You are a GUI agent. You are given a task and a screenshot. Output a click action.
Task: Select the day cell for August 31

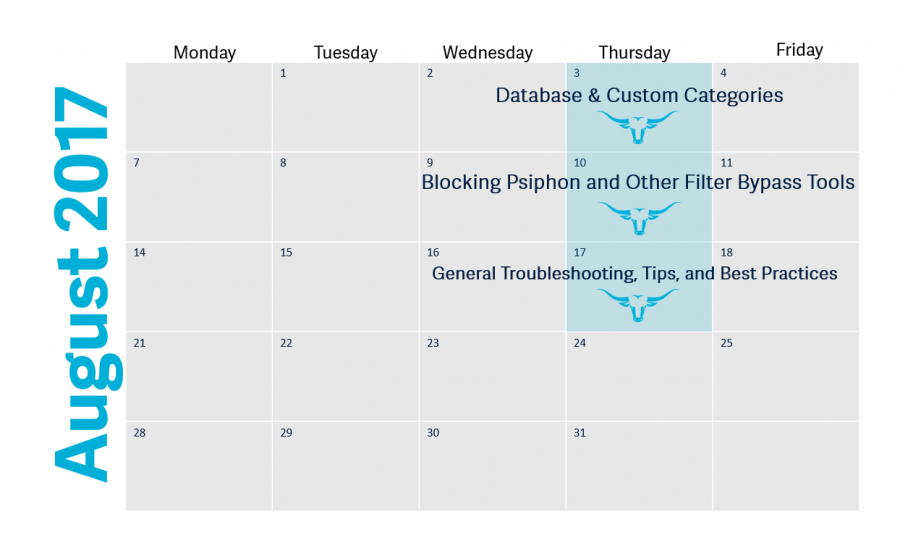tap(639, 466)
